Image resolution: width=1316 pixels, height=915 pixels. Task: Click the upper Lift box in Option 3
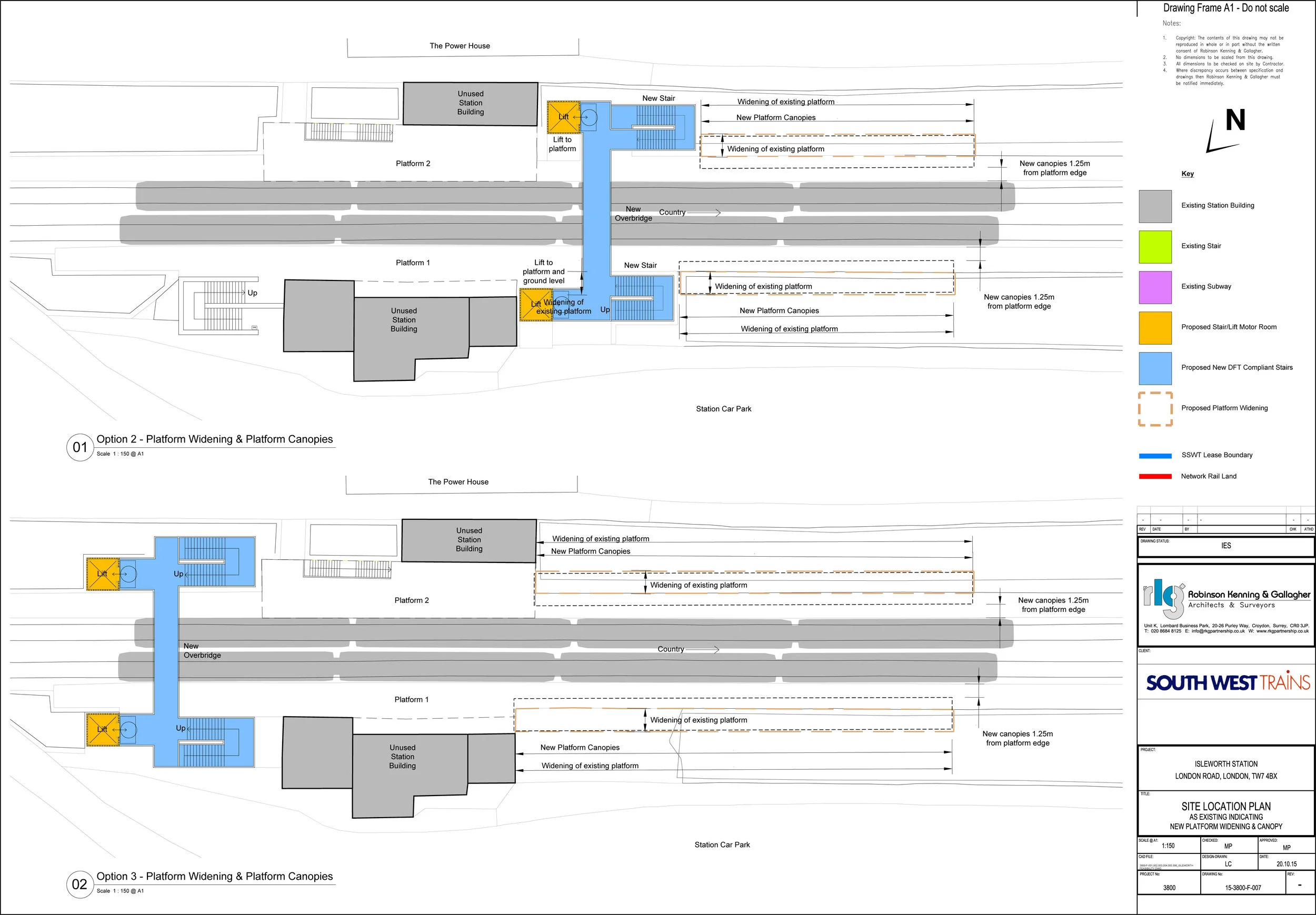tap(103, 574)
